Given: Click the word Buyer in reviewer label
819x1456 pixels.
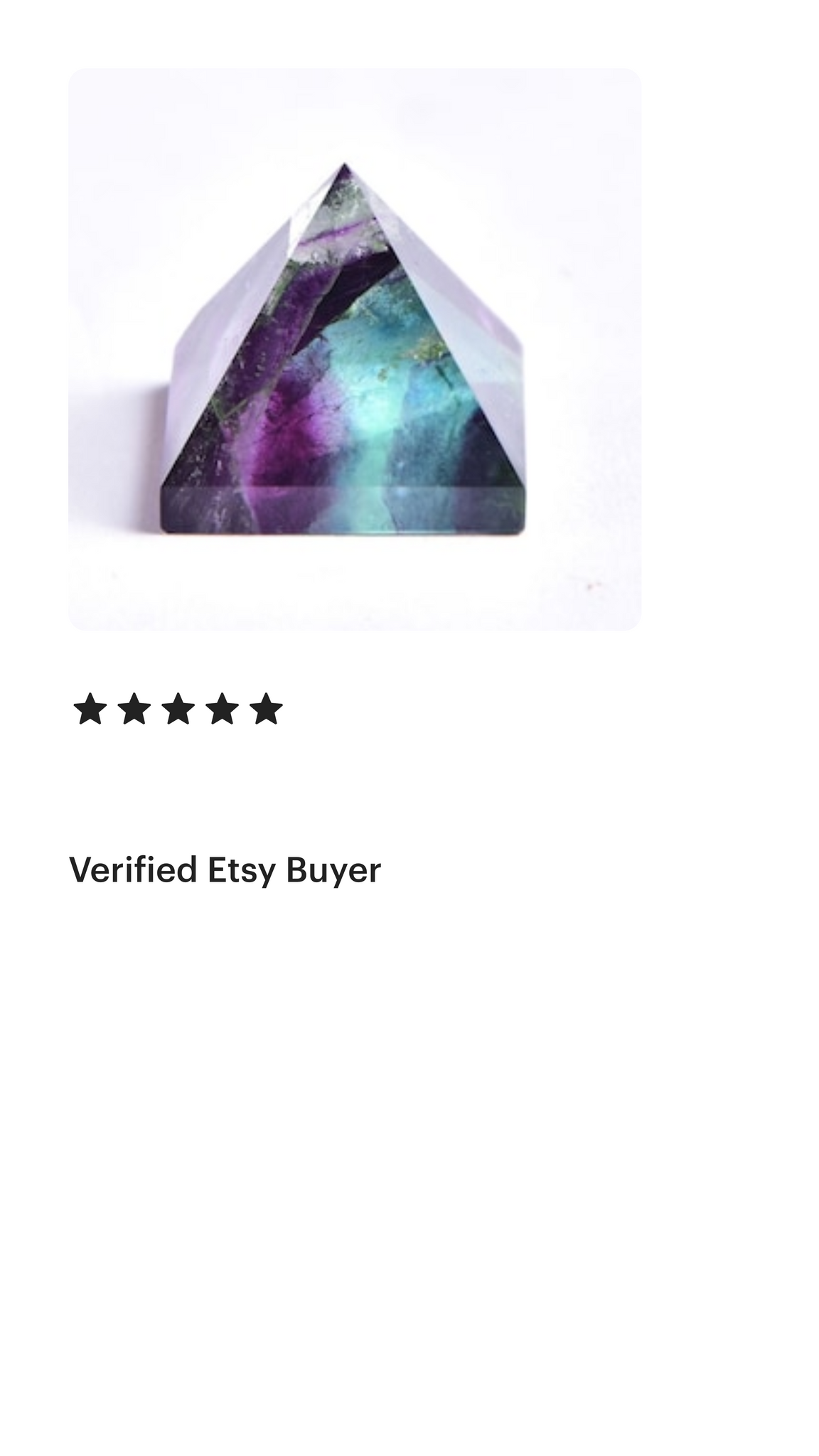Looking at the screenshot, I should [x=333, y=870].
